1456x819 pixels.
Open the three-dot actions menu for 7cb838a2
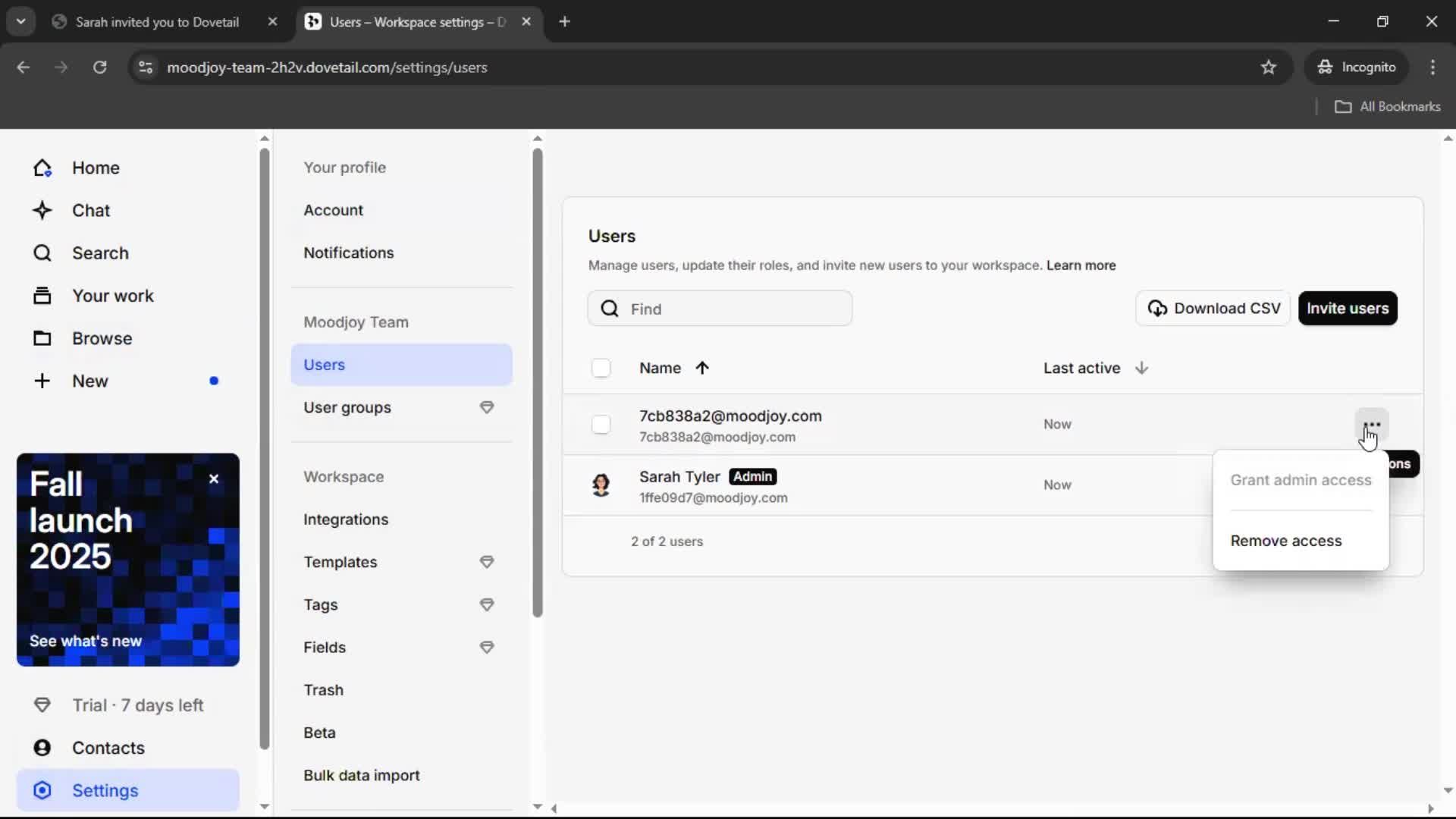coord(1371,425)
